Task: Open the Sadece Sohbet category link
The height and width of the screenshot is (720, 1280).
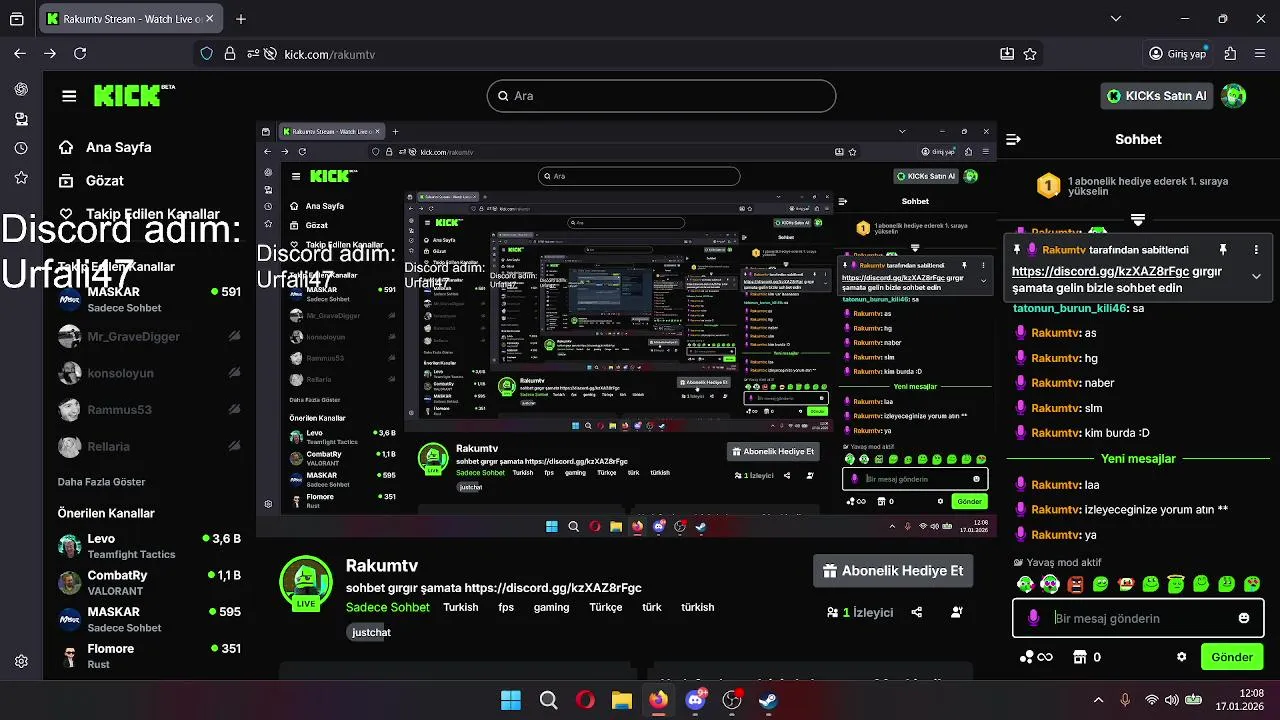Action: (388, 607)
